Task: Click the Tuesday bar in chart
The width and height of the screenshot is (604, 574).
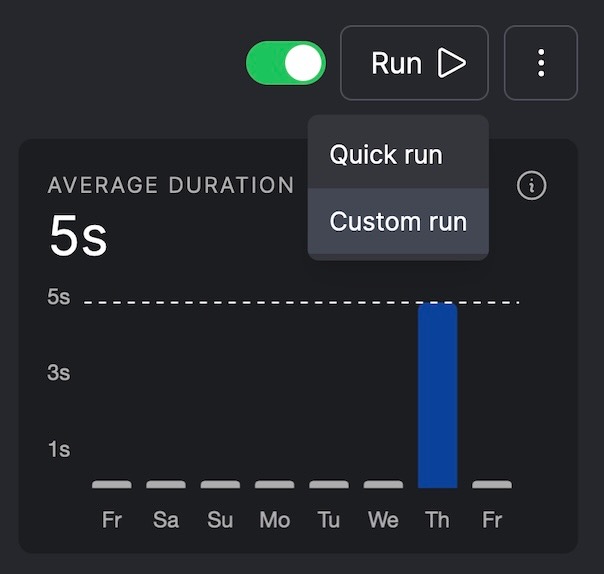Action: pos(329,485)
